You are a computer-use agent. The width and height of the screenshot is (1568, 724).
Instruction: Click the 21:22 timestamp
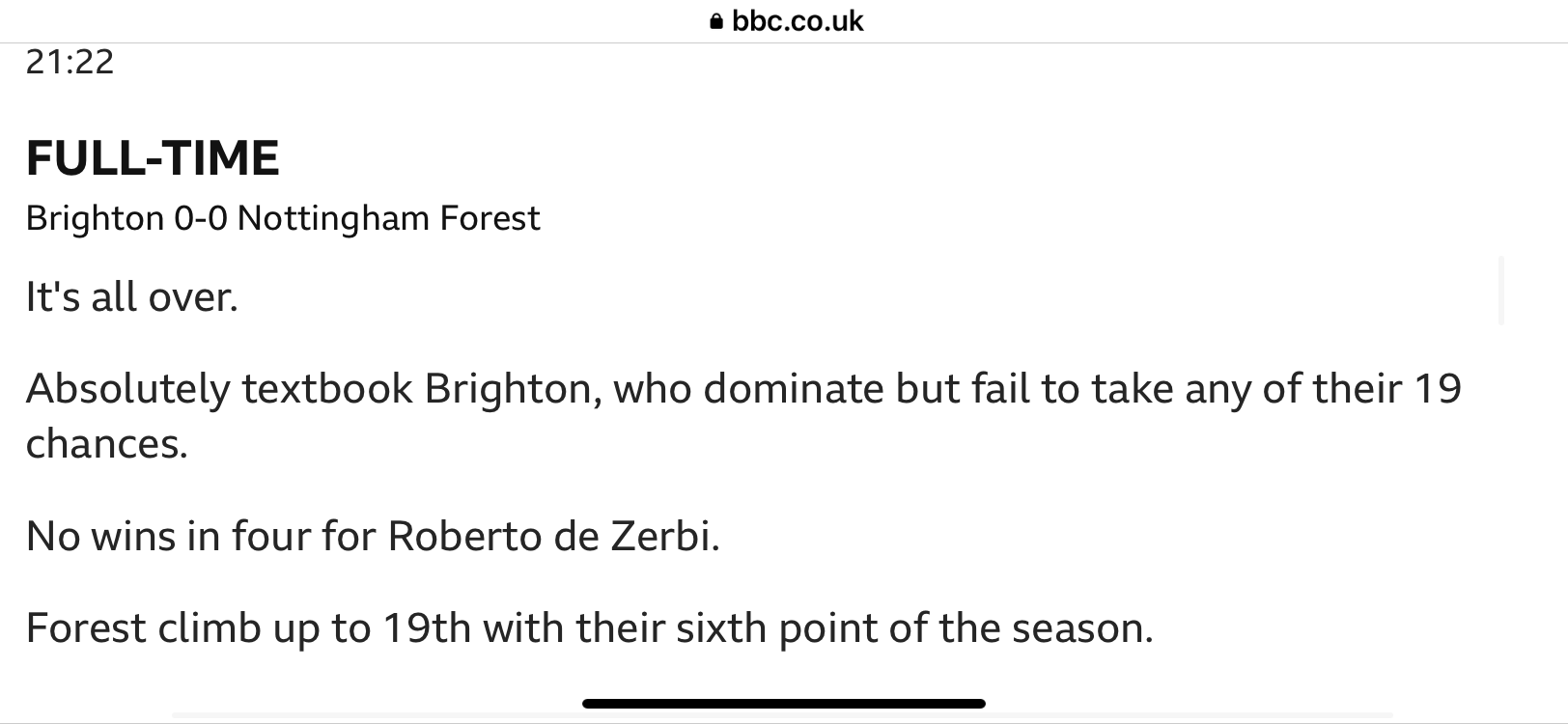tap(70, 62)
